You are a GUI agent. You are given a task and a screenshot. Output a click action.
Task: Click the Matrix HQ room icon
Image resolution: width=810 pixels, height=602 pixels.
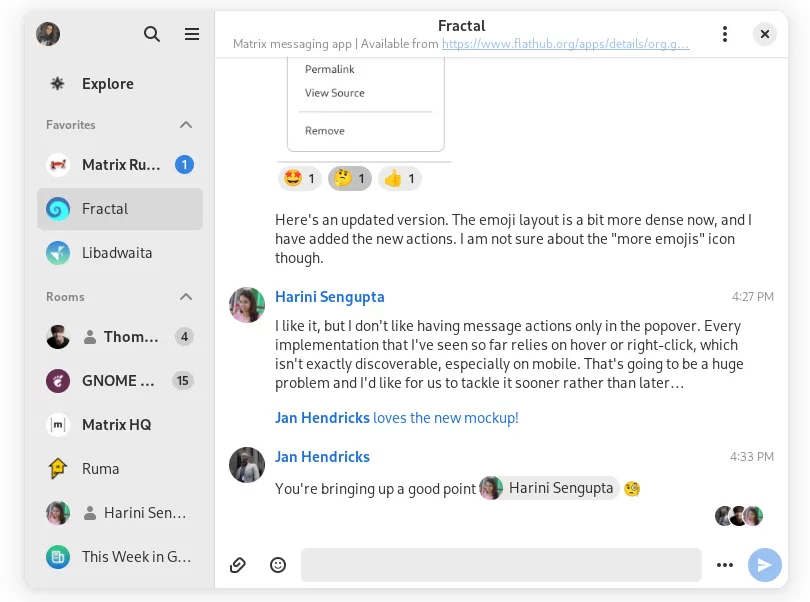[x=58, y=425]
